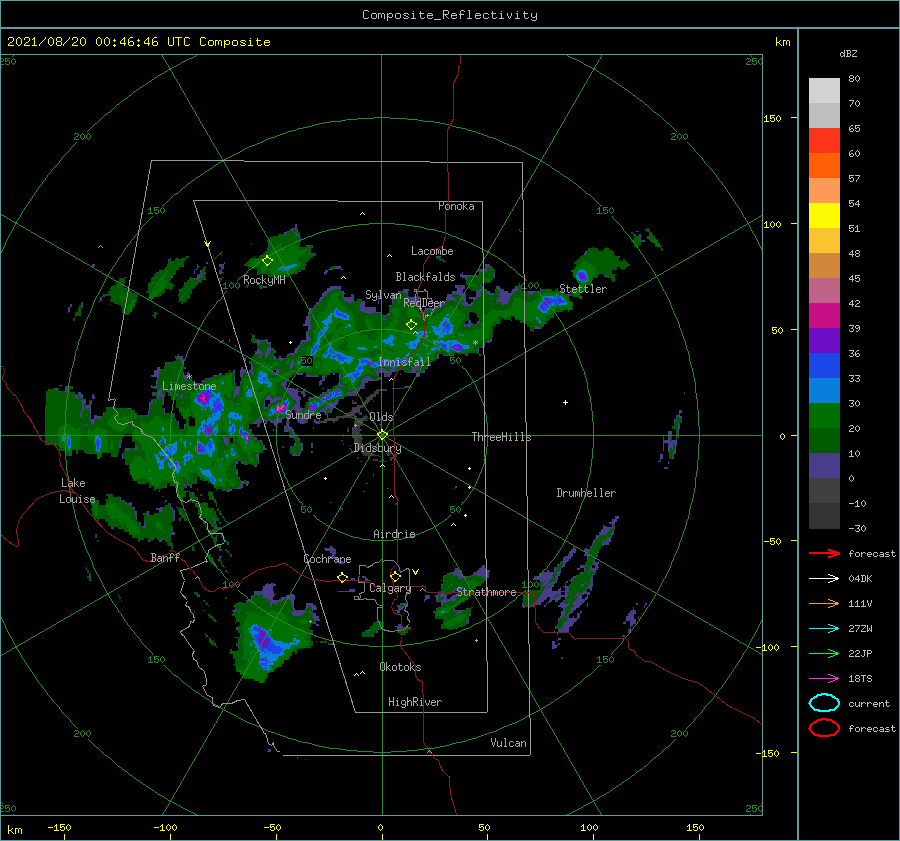Click the Limestone label

[x=189, y=386]
